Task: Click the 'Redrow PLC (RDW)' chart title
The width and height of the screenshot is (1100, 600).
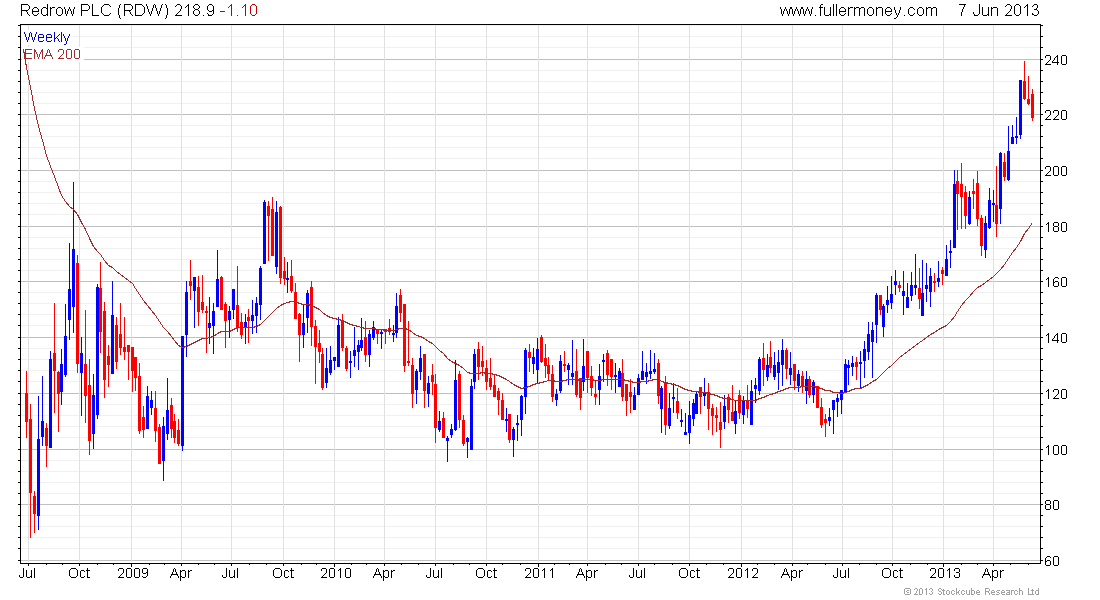Action: click(x=95, y=11)
